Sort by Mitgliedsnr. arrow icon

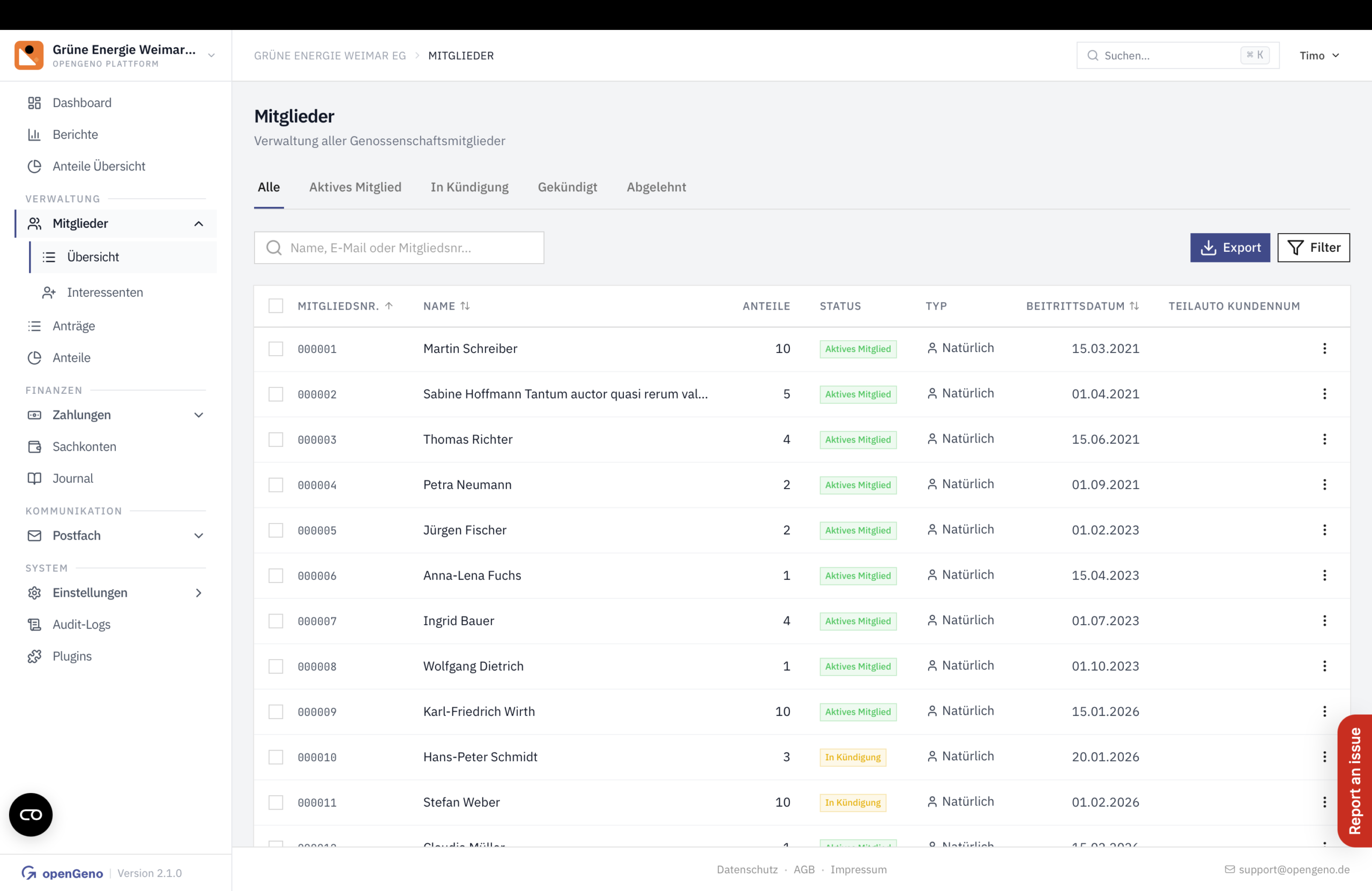coord(389,306)
